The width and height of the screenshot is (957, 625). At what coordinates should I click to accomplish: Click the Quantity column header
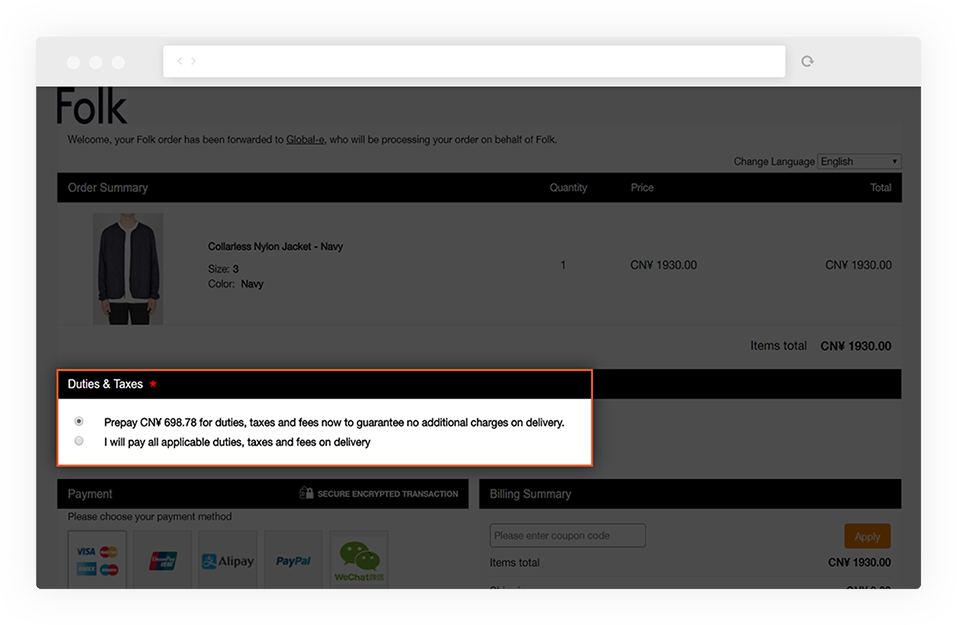568,187
